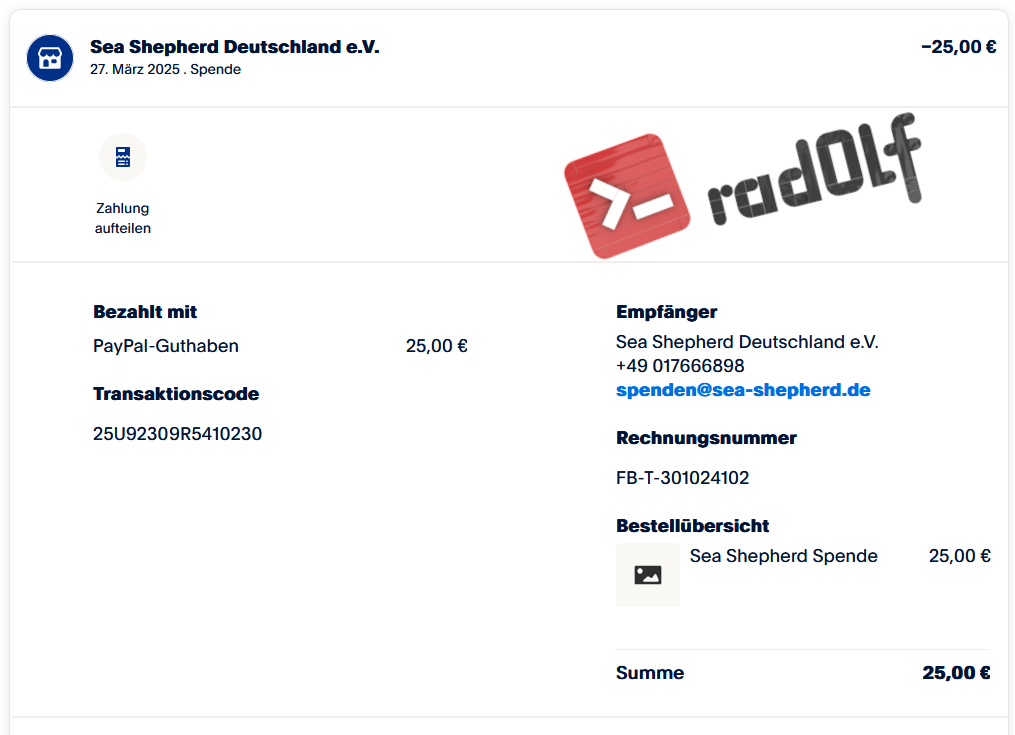Click the invoice number FB-T-301024102
The width and height of the screenshot is (1015, 735).
(x=682, y=478)
